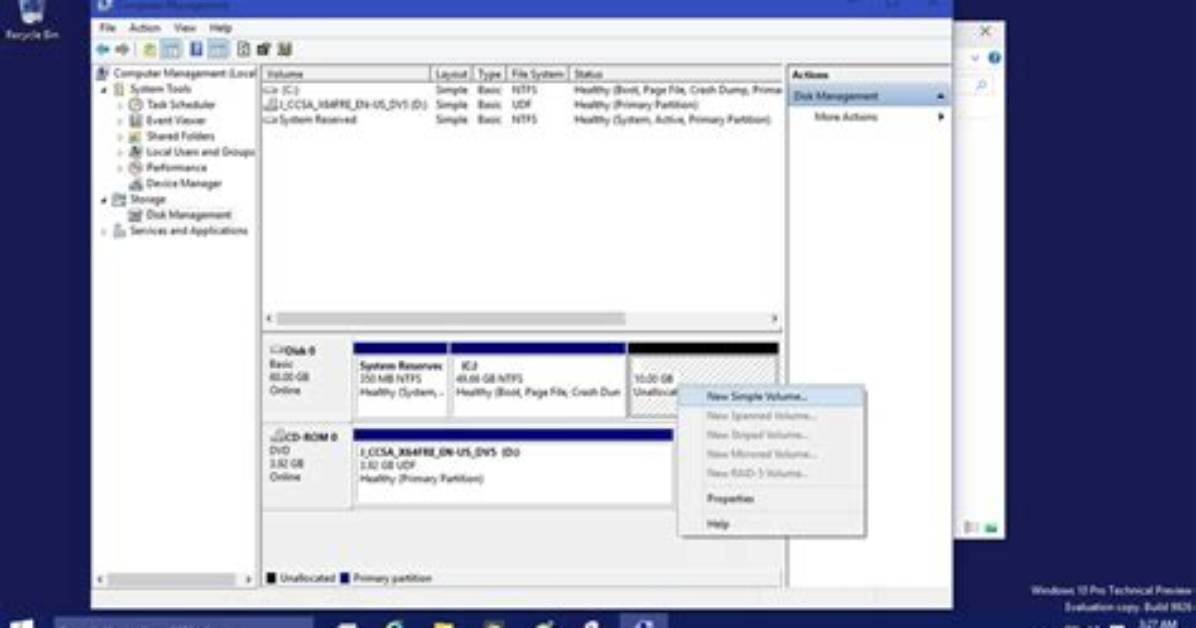Click the Computer Management root icon
The height and width of the screenshot is (628, 1196).
[x=103, y=73]
